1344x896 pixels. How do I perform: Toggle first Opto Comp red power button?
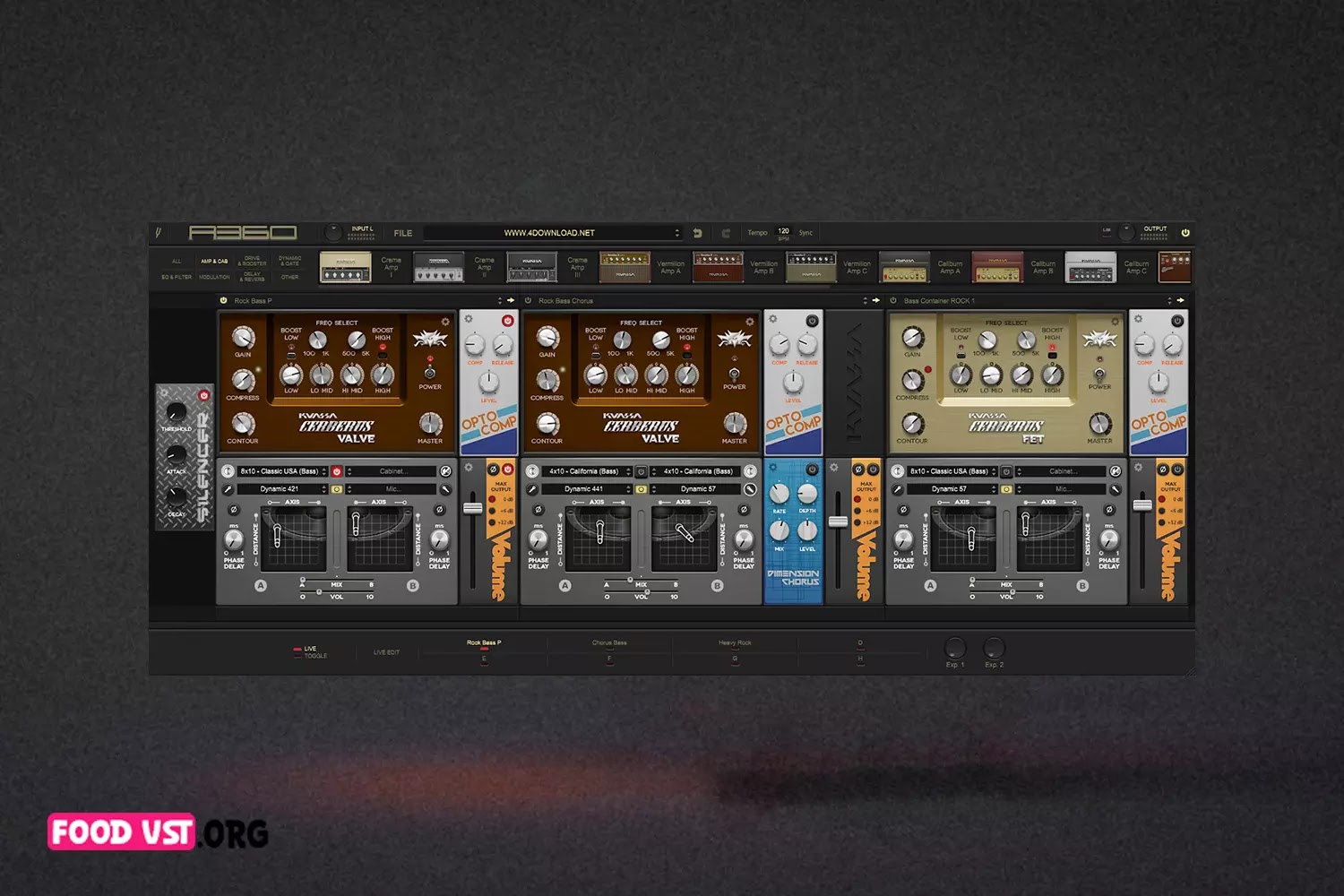(507, 321)
